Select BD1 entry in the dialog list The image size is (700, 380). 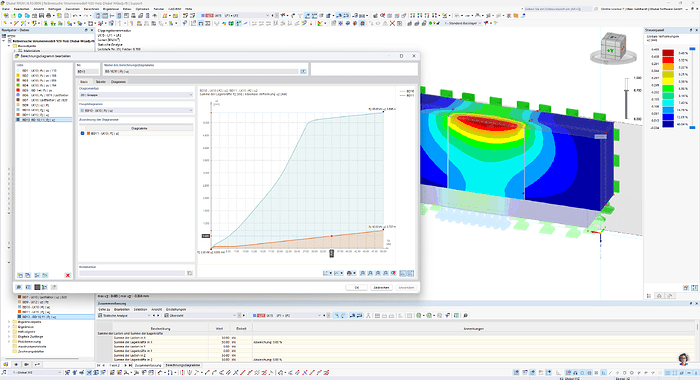point(43,71)
